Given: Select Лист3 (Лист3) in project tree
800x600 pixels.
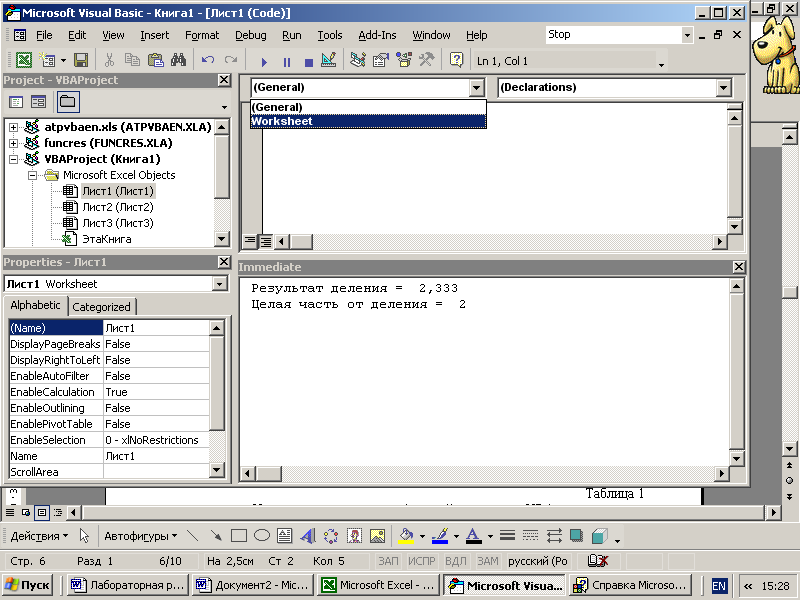Looking at the screenshot, I should (x=118, y=223).
